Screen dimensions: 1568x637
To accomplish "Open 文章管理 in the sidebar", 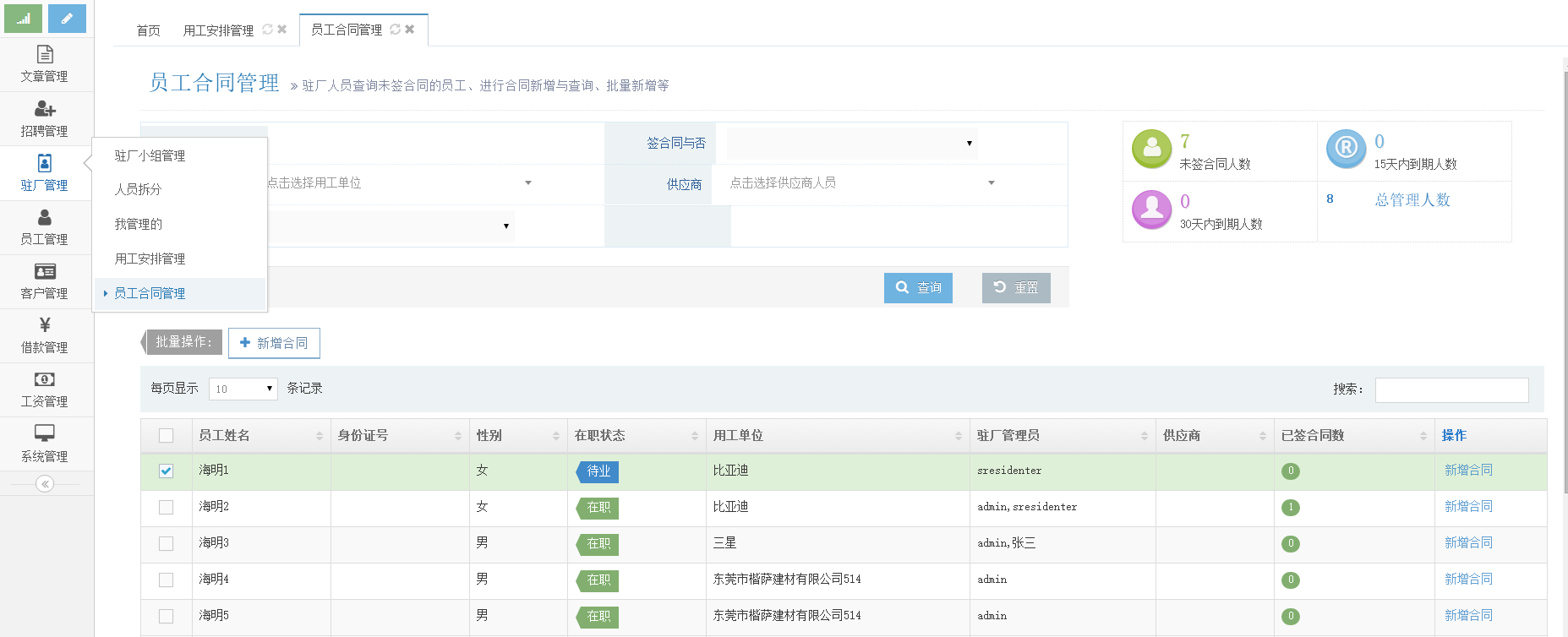I will (x=45, y=64).
